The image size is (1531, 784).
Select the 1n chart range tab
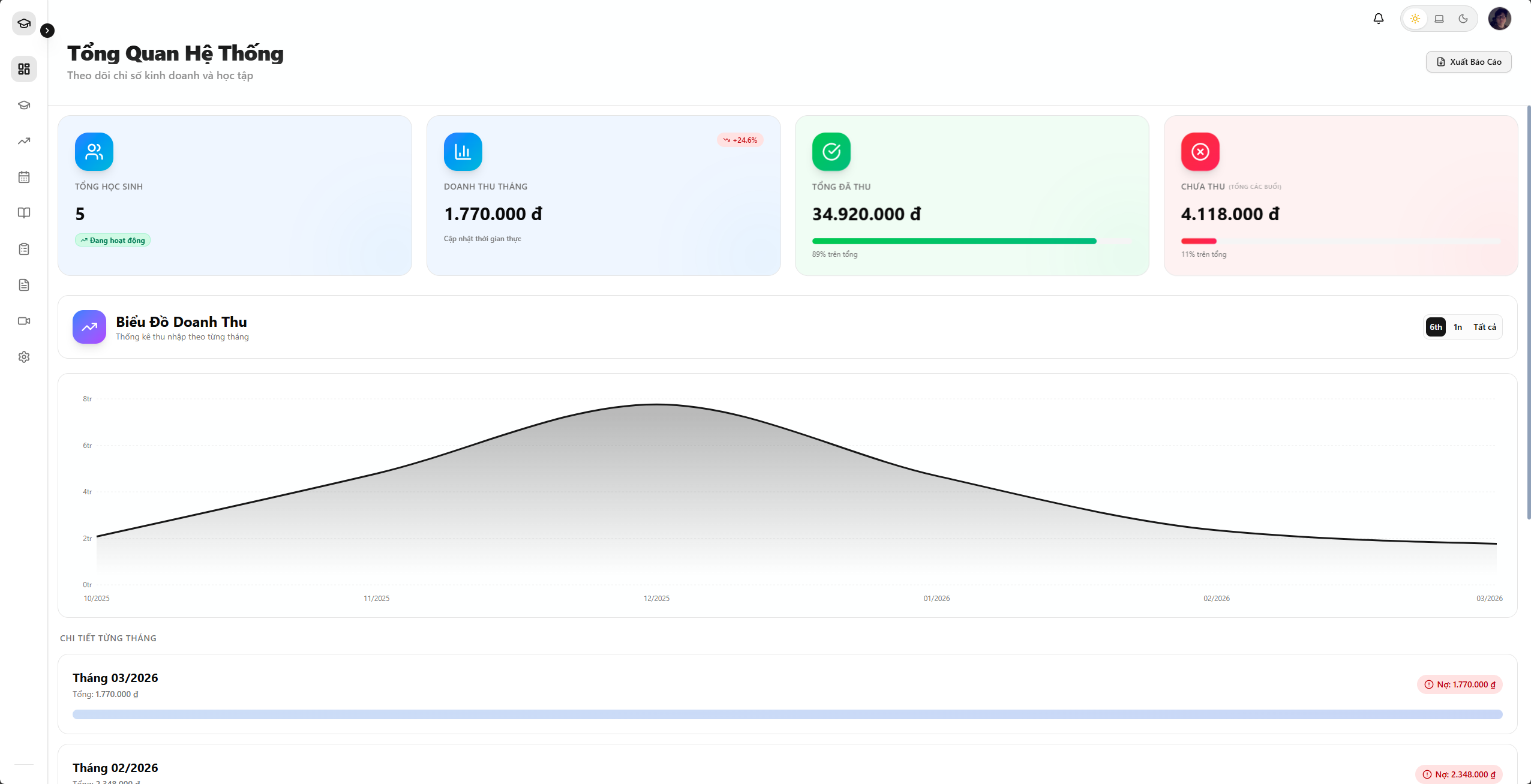1458,327
